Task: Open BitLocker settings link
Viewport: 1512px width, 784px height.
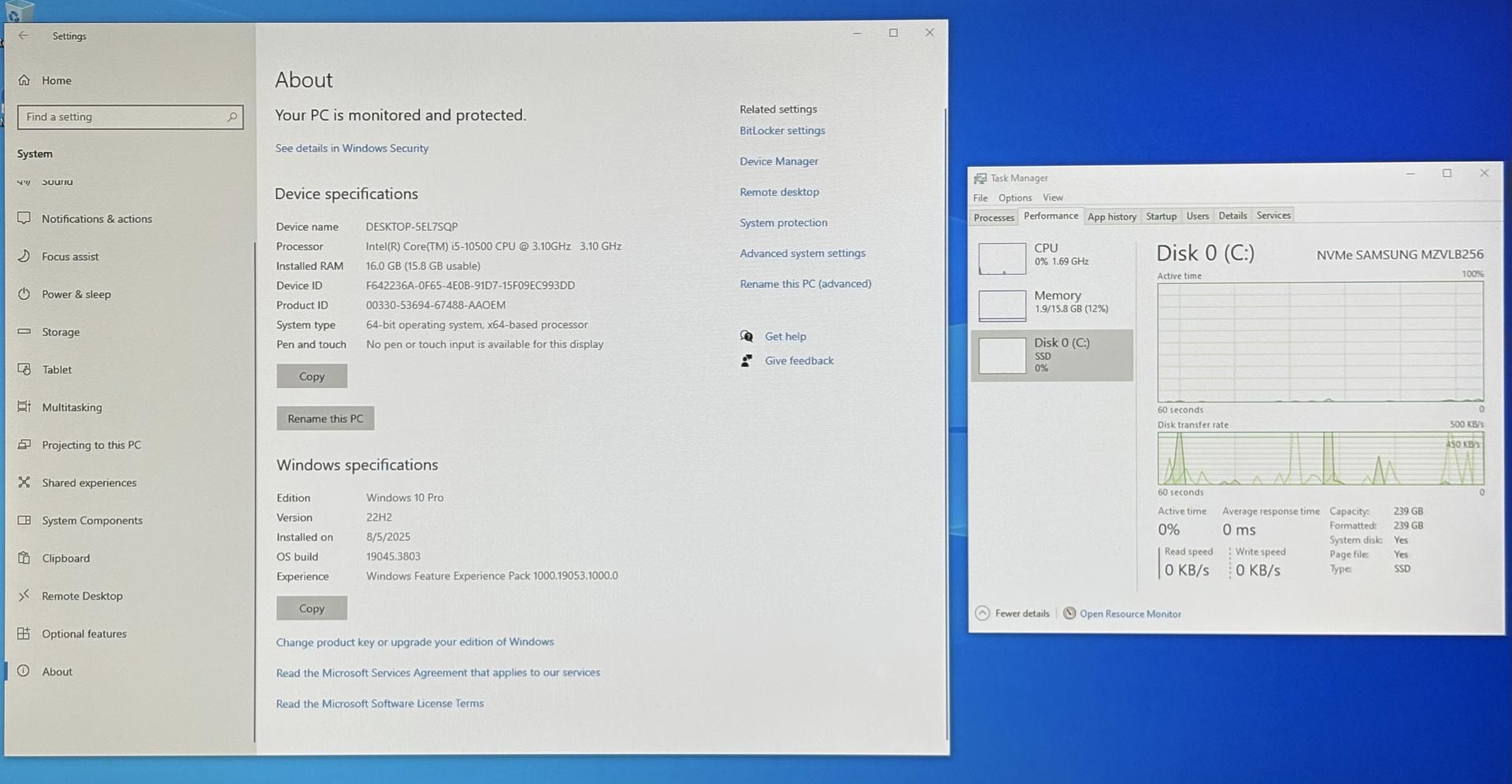Action: click(782, 131)
